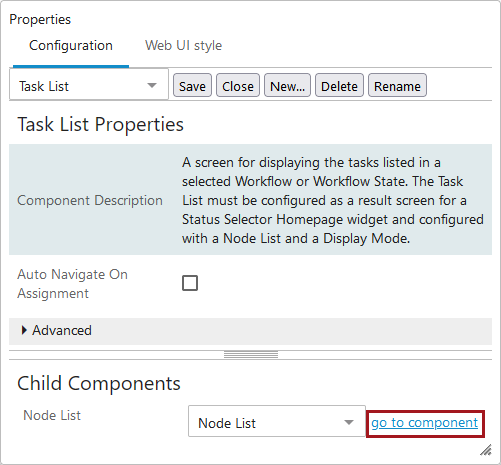Screen dimensions: 501x465
Task: Enable Auto Navigate On Assignment checkbox
Action: coord(190,283)
